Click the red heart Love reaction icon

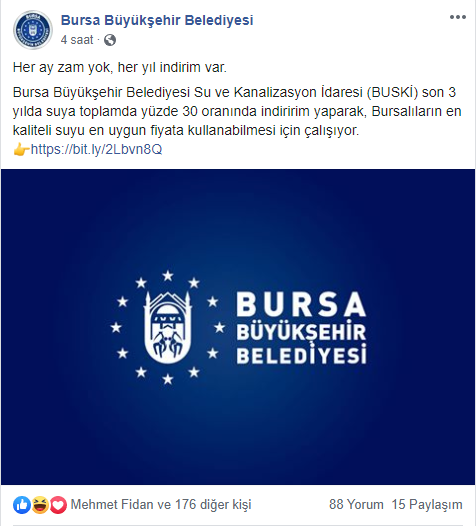pos(58,505)
